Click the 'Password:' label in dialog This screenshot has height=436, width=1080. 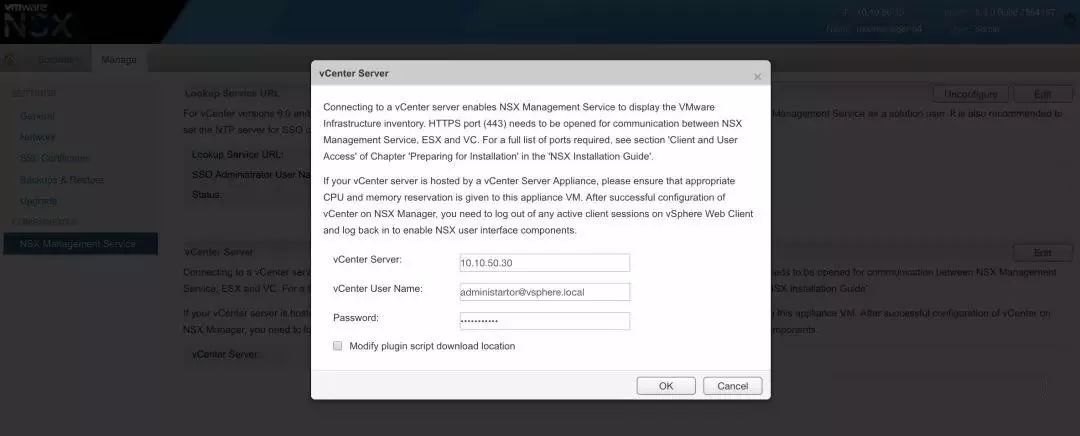pyautogui.click(x=356, y=318)
